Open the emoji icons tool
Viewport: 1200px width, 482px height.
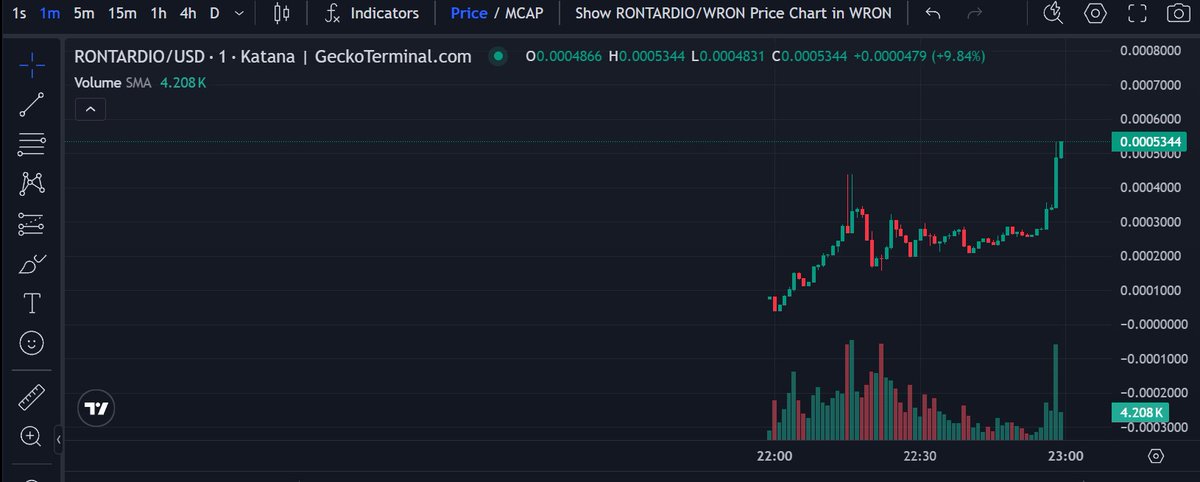pos(32,343)
